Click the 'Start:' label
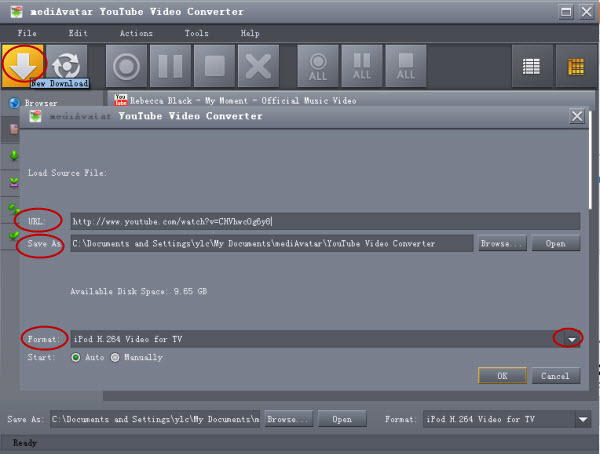600x454 pixels. (x=41, y=357)
